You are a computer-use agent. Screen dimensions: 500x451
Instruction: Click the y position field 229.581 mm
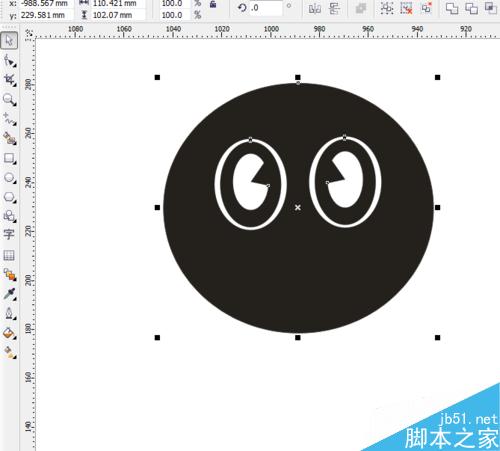point(45,15)
